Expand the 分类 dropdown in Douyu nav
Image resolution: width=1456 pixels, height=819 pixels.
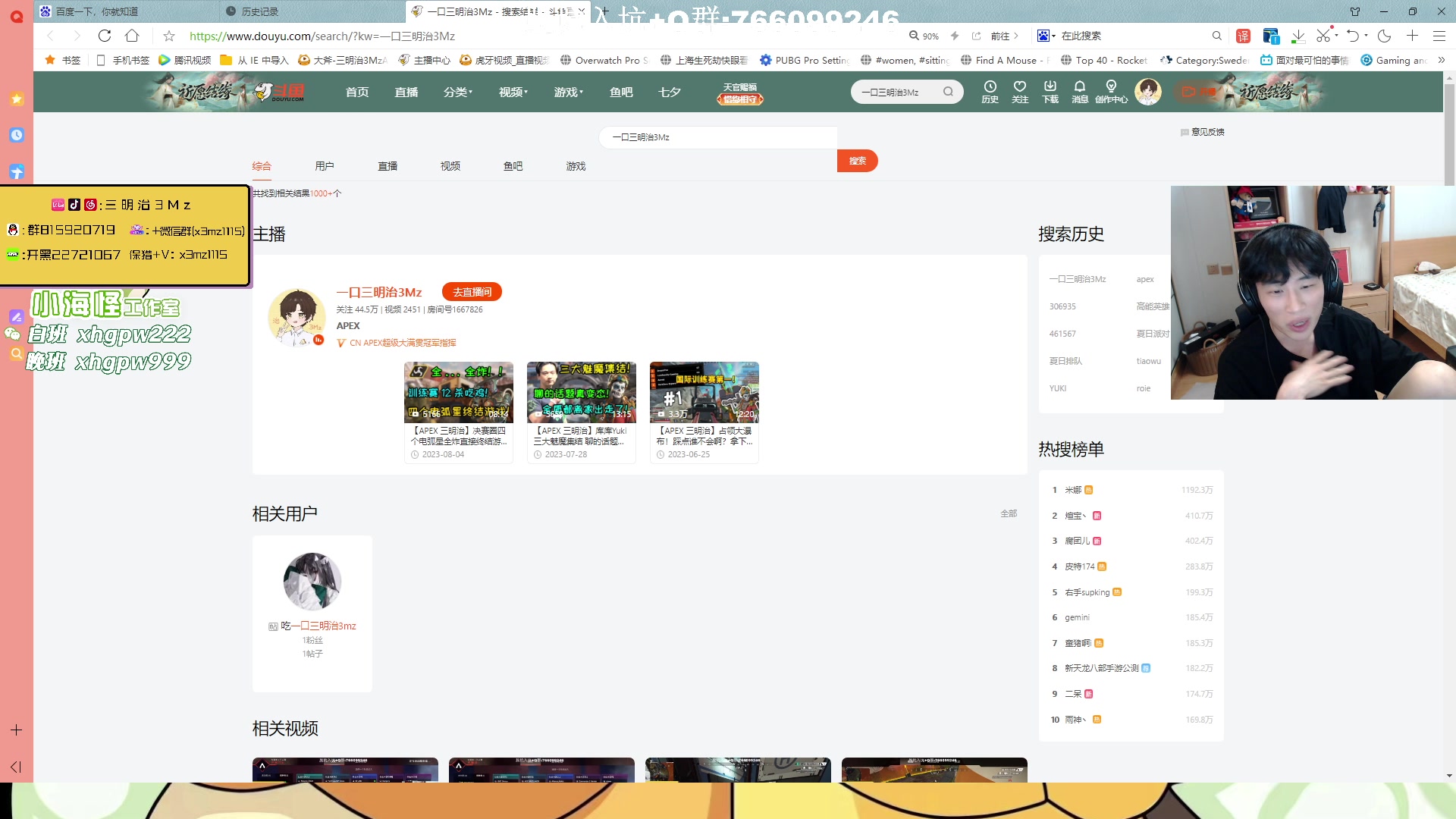click(x=458, y=92)
